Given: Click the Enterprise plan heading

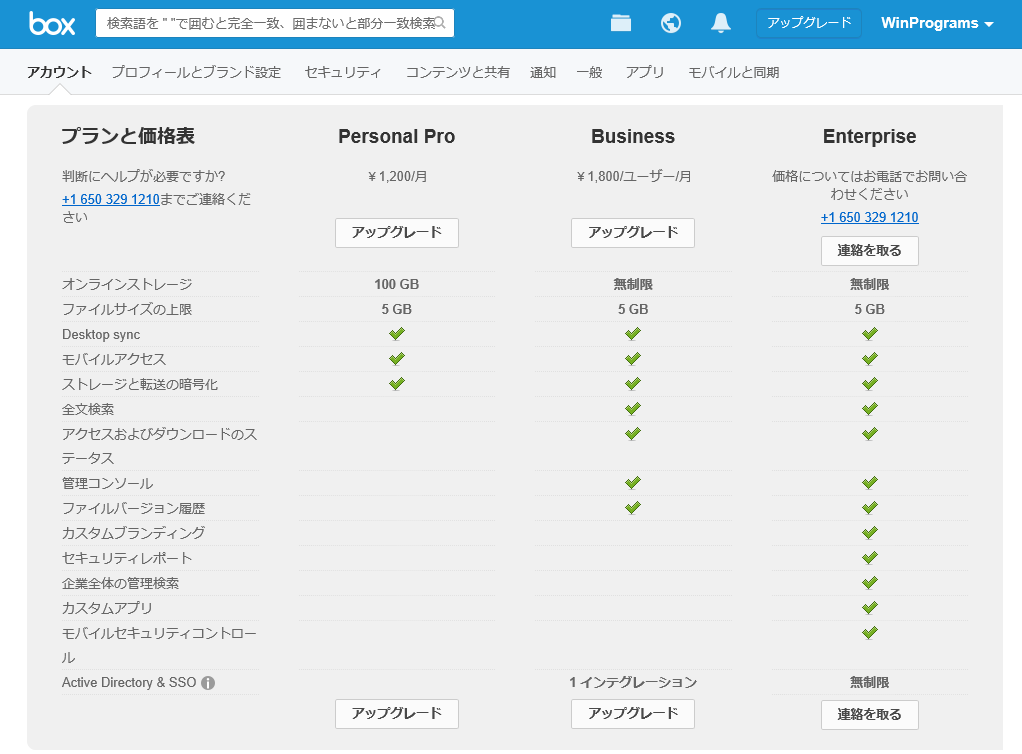Looking at the screenshot, I should point(869,136).
